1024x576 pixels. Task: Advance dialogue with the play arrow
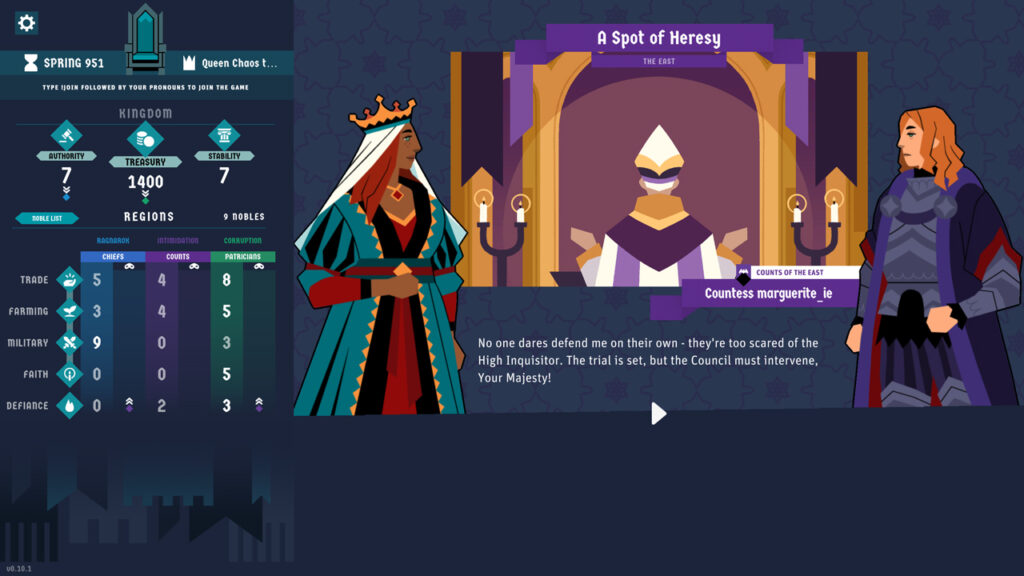tap(658, 413)
